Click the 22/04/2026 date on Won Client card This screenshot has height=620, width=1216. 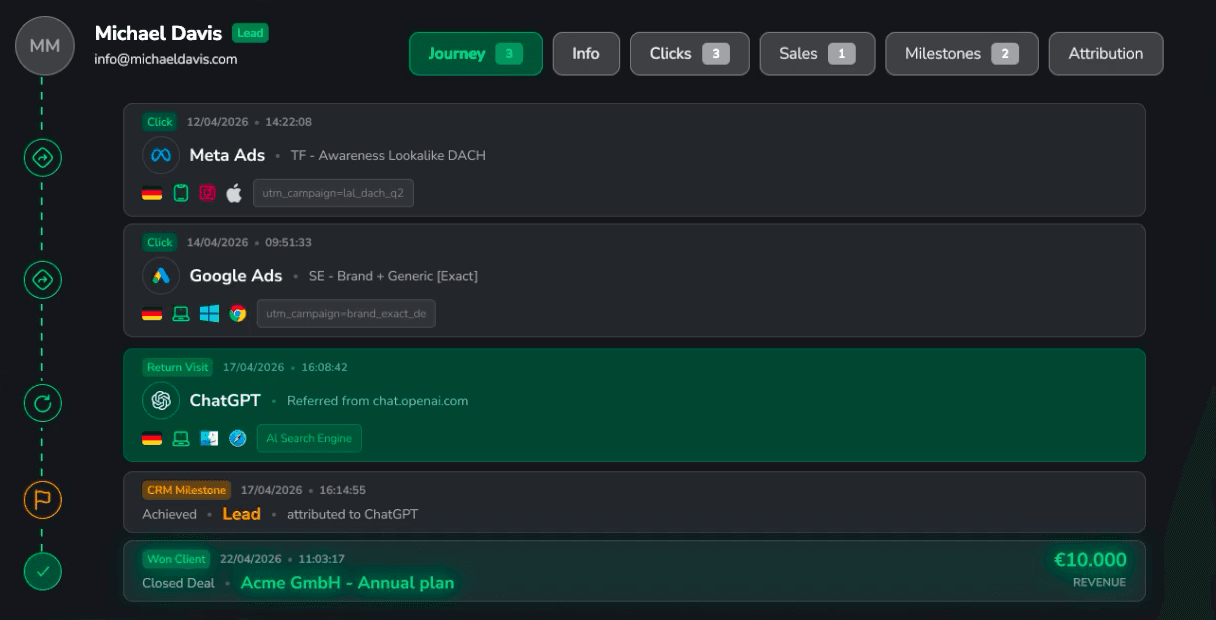[252, 559]
